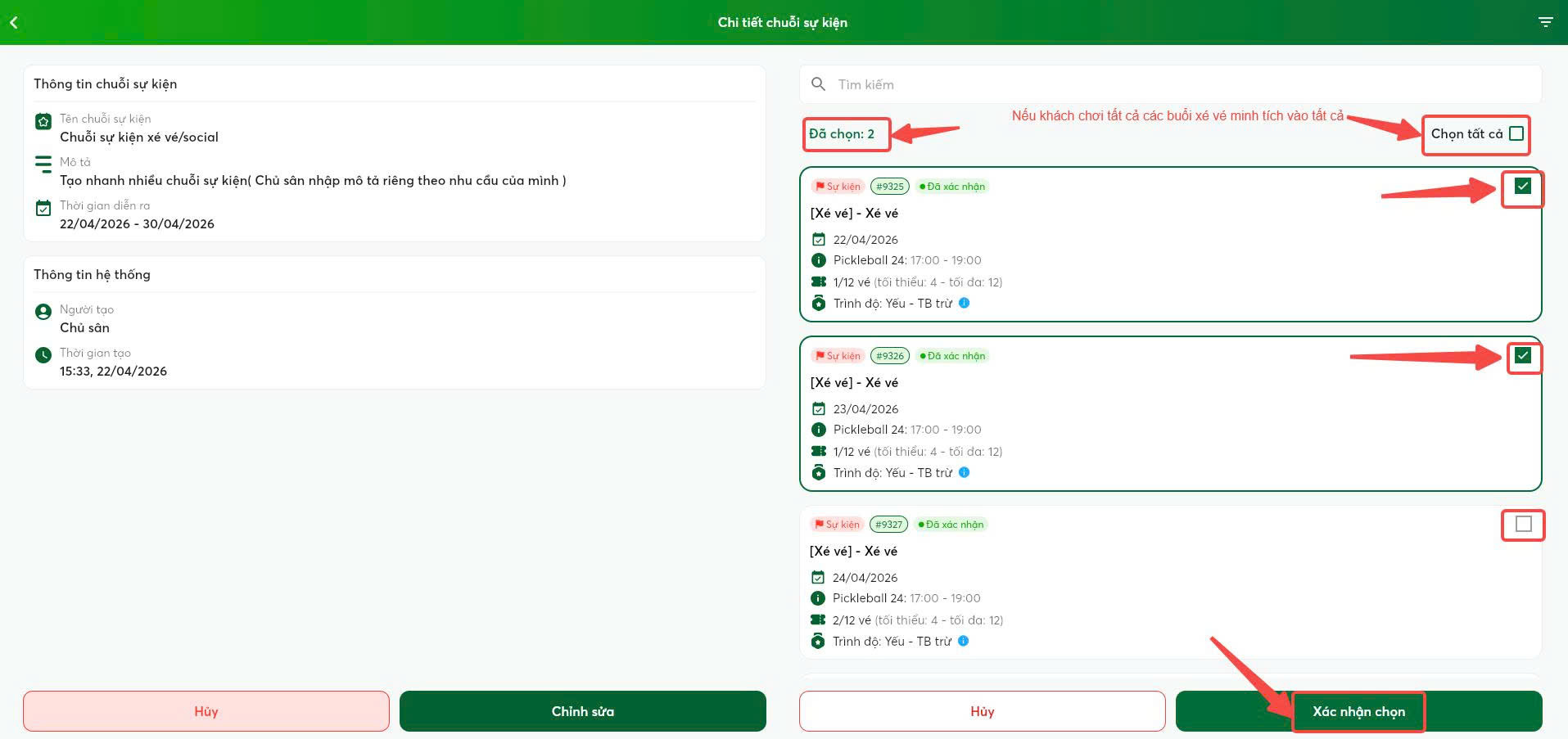Click the info icon beside Trình độ in event #9326
This screenshot has height=739, width=1568.
pos(965,472)
